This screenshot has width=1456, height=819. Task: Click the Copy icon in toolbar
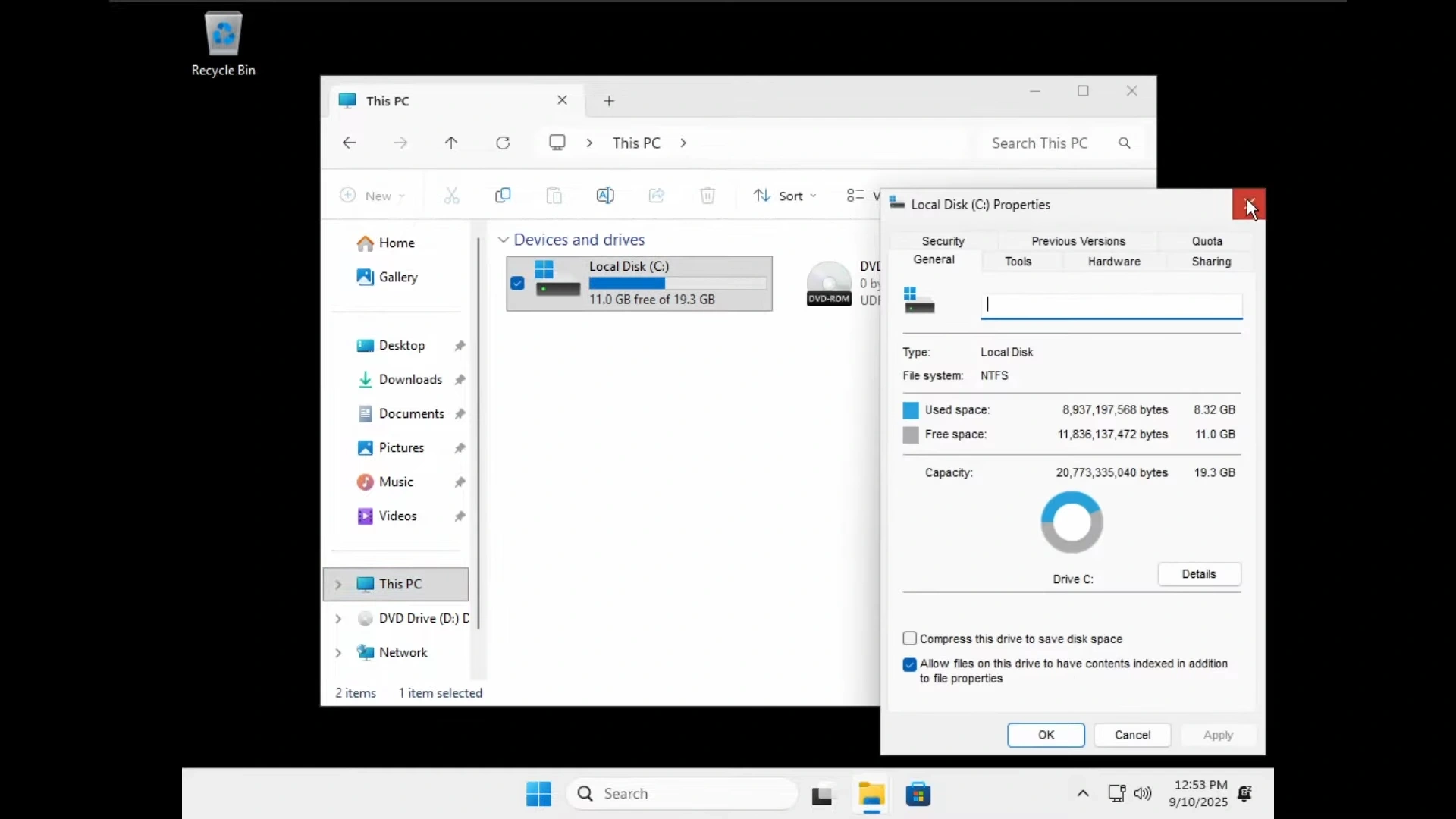point(503,196)
